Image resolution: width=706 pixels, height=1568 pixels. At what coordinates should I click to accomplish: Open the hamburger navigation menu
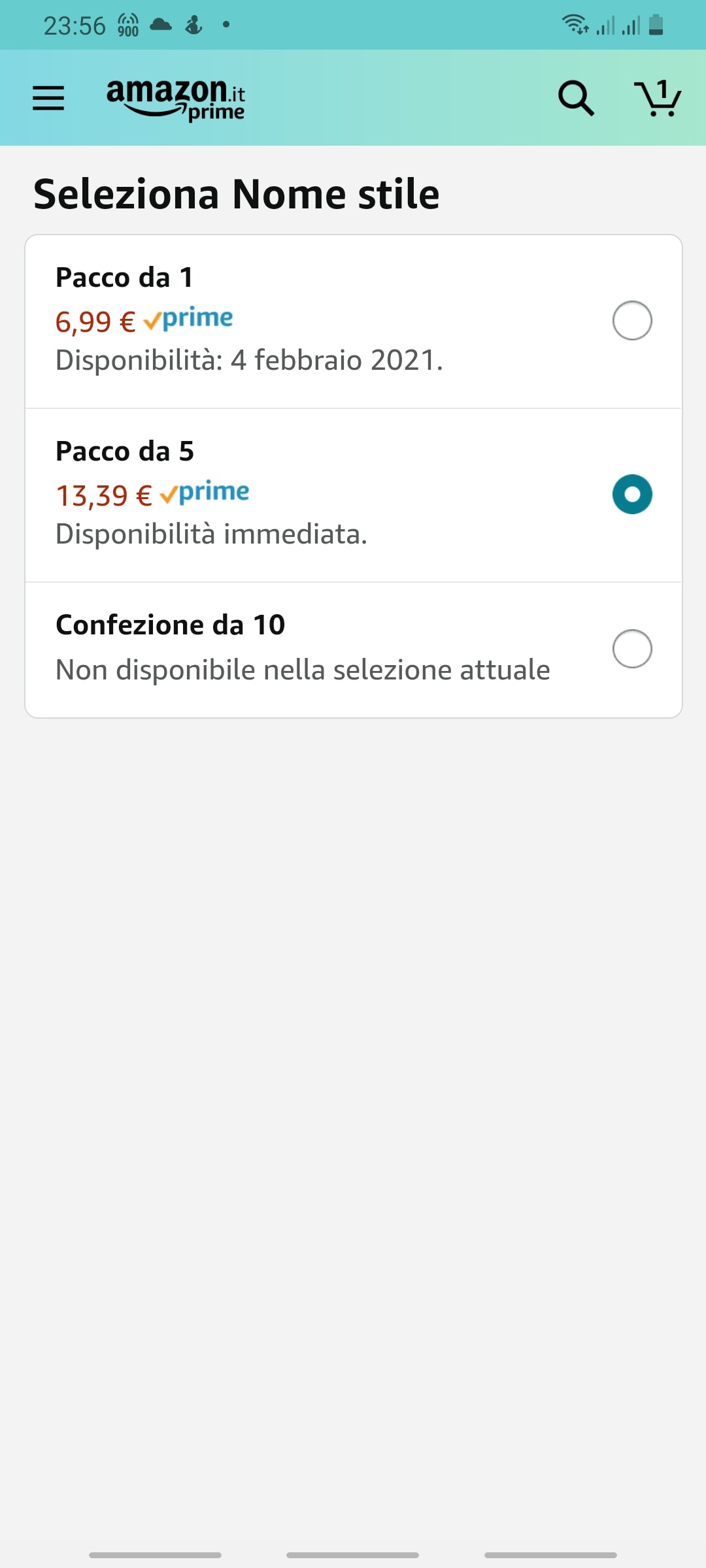(48, 98)
